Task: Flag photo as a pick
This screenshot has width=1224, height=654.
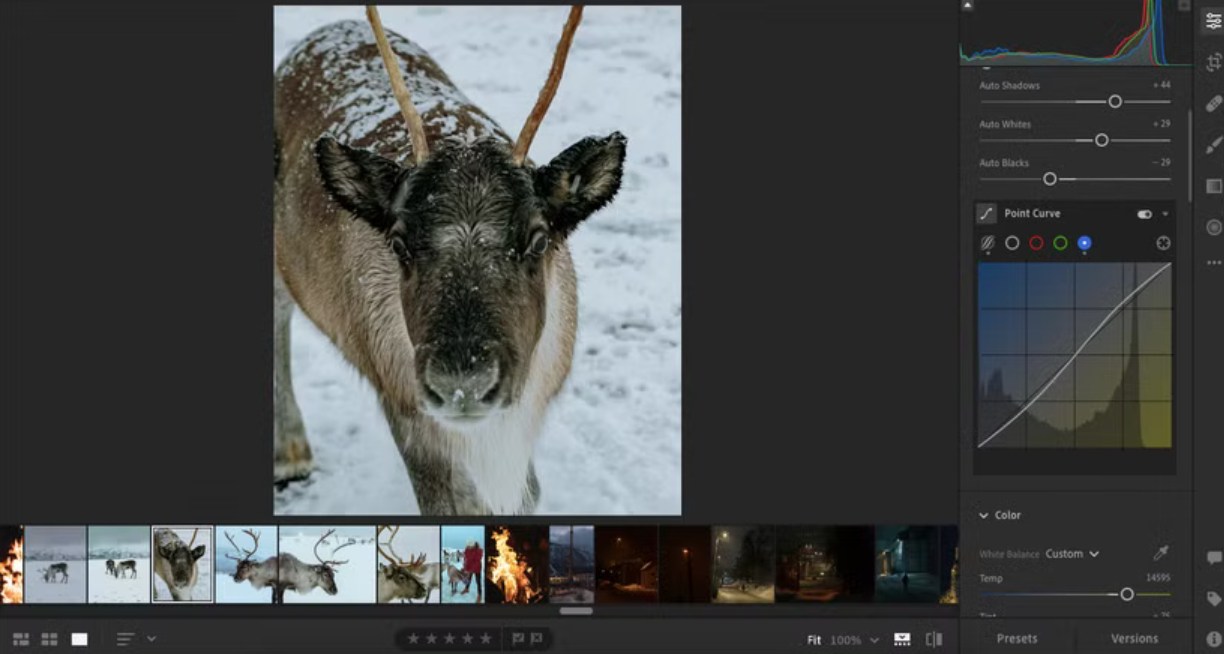Action: point(518,639)
